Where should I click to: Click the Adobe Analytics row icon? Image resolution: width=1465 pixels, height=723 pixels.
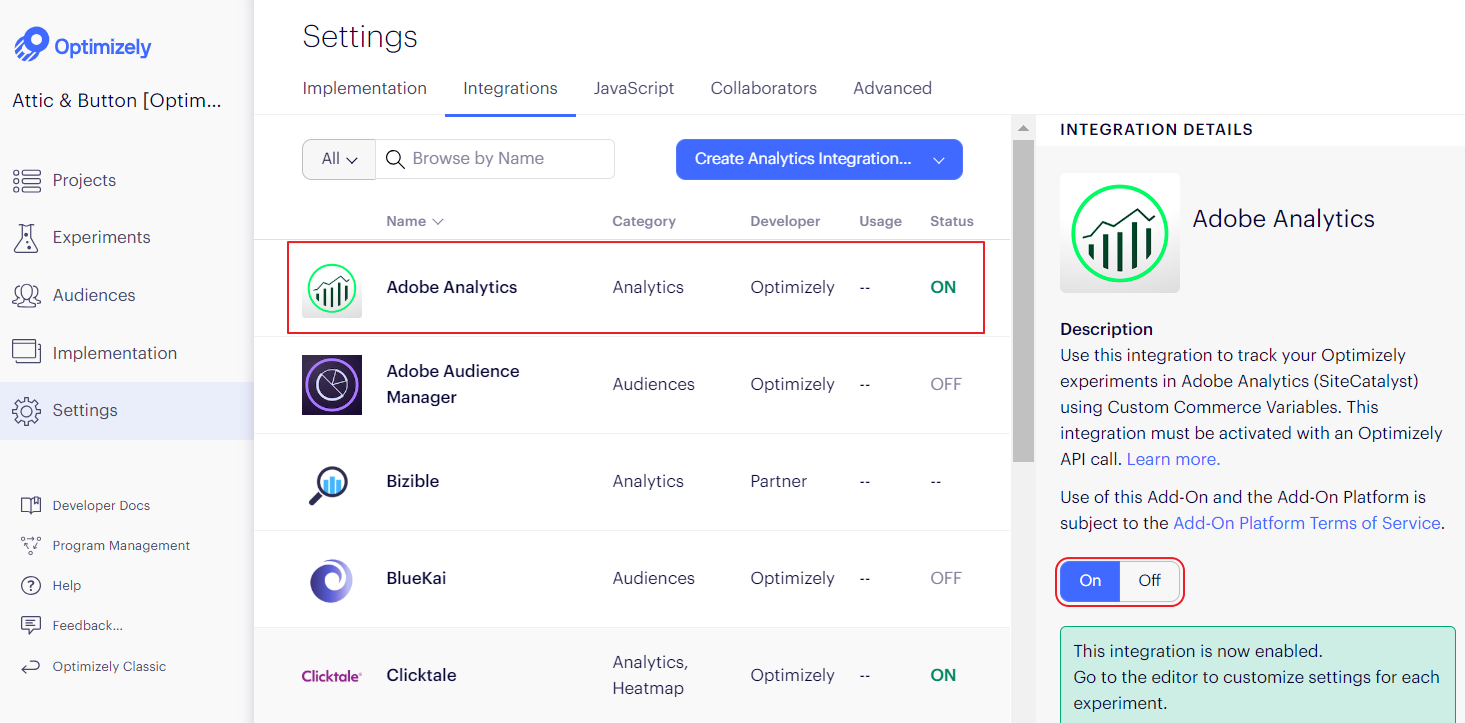(332, 288)
